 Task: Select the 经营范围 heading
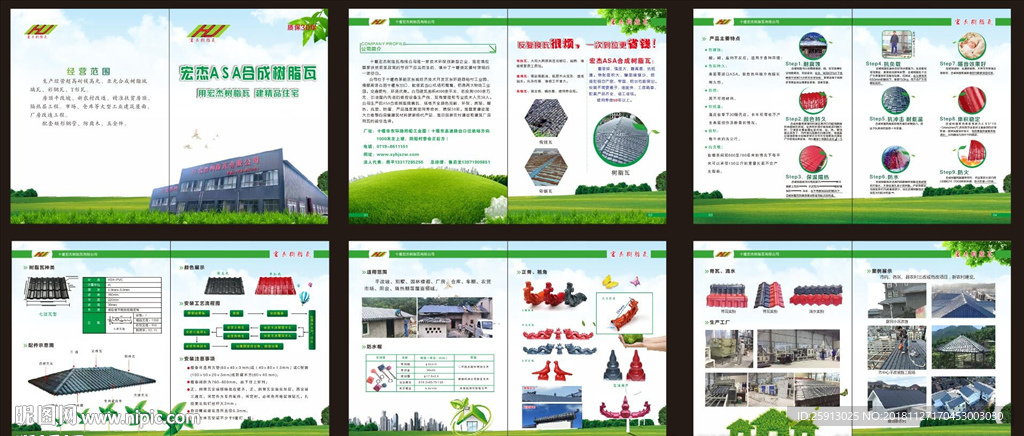[89, 70]
